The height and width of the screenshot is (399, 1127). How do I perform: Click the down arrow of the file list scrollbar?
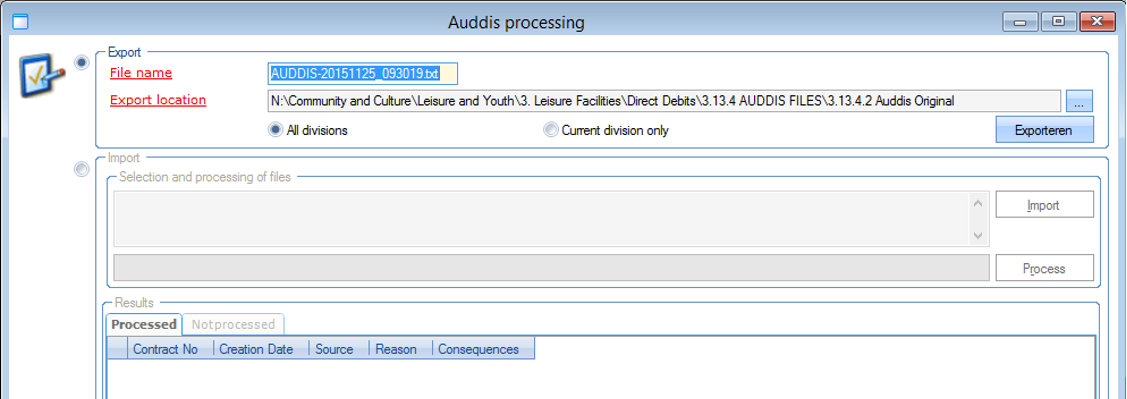pyautogui.click(x=978, y=235)
